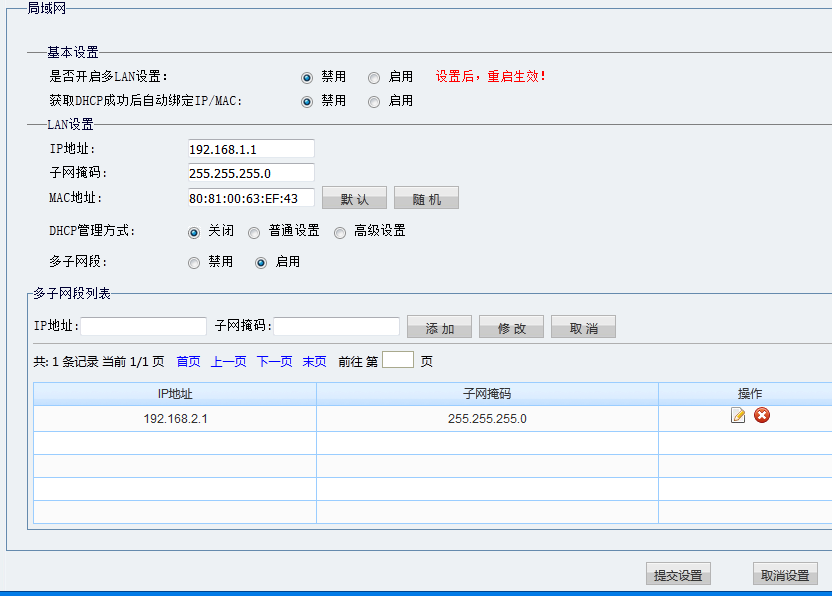Image resolution: width=832 pixels, height=596 pixels.
Task: Click the 随机 MAC button
Action: pos(427,198)
